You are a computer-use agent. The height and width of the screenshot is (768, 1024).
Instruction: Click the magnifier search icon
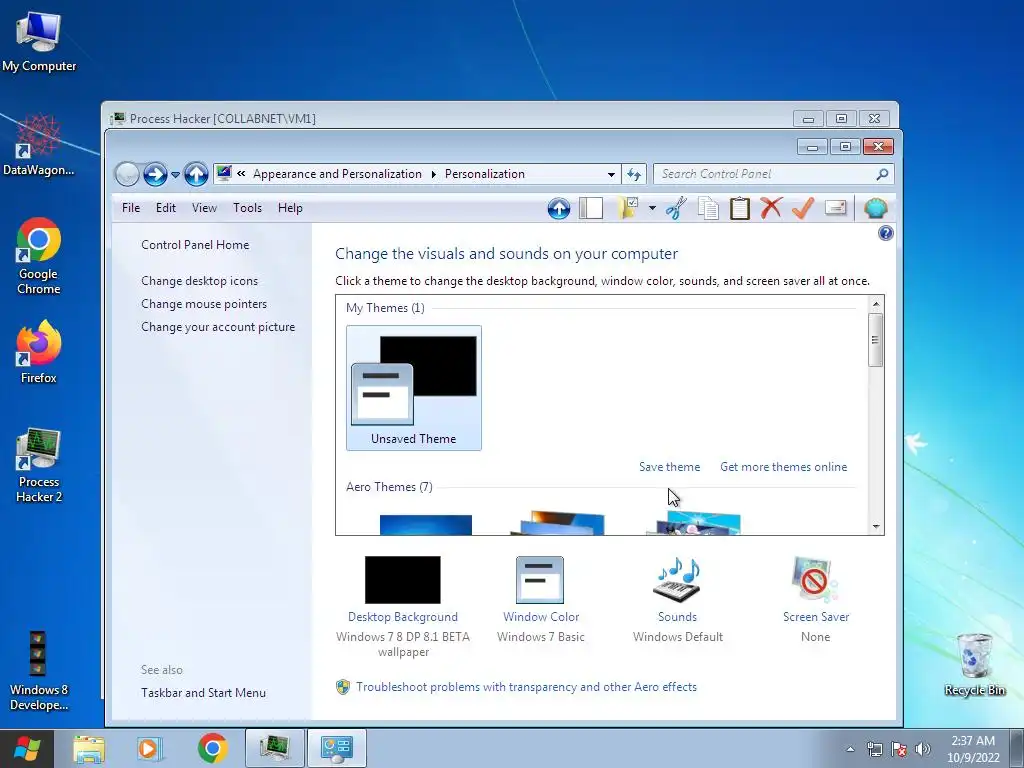[x=882, y=174]
